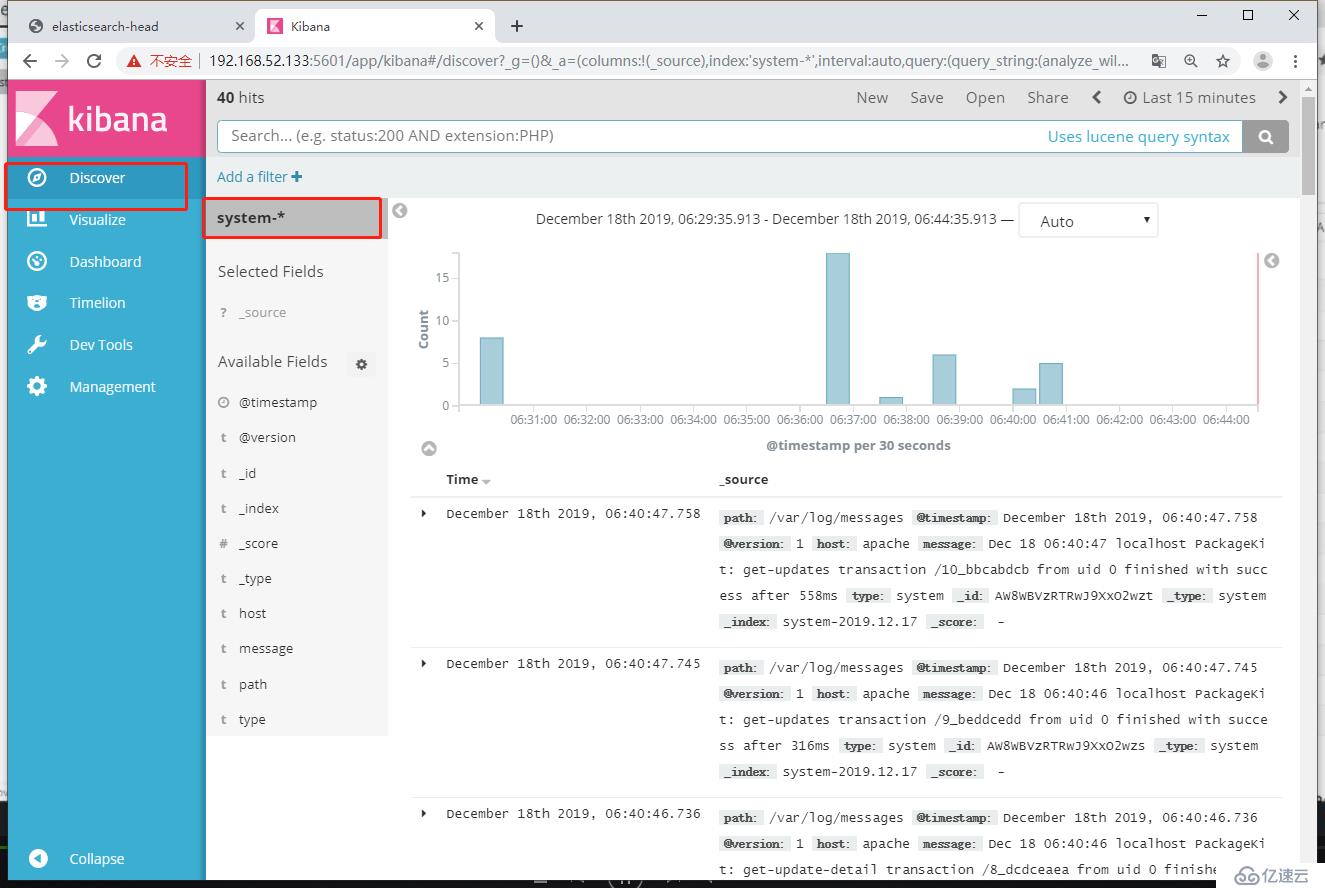
Task: Select the _index field
Action: pyautogui.click(x=258, y=509)
